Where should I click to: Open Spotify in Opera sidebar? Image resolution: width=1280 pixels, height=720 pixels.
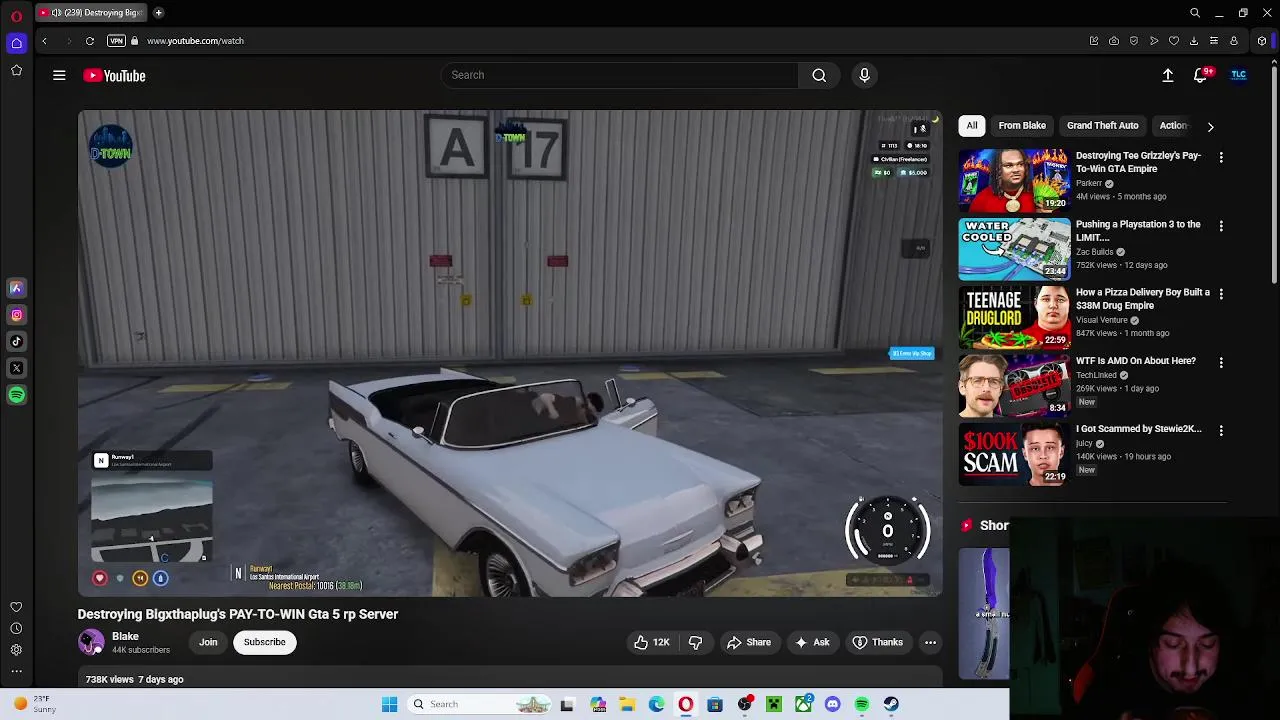pos(16,395)
